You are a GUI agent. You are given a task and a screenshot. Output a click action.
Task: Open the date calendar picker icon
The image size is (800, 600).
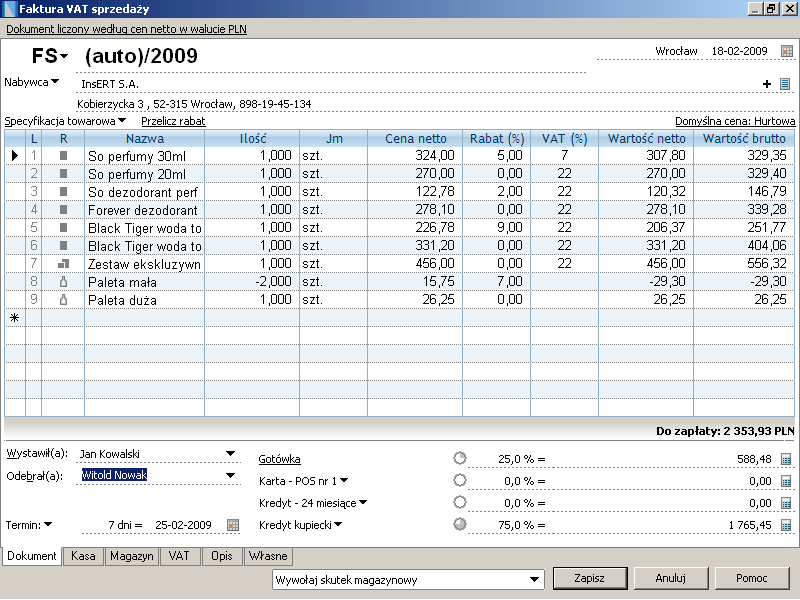click(x=787, y=51)
